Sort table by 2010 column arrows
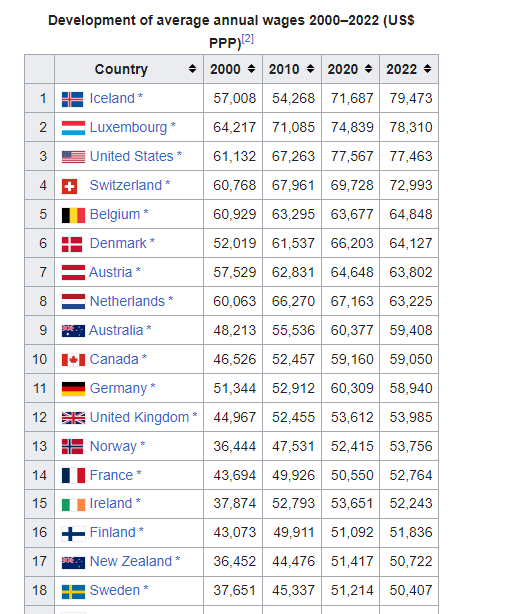This screenshot has width=517, height=614. tap(310, 69)
